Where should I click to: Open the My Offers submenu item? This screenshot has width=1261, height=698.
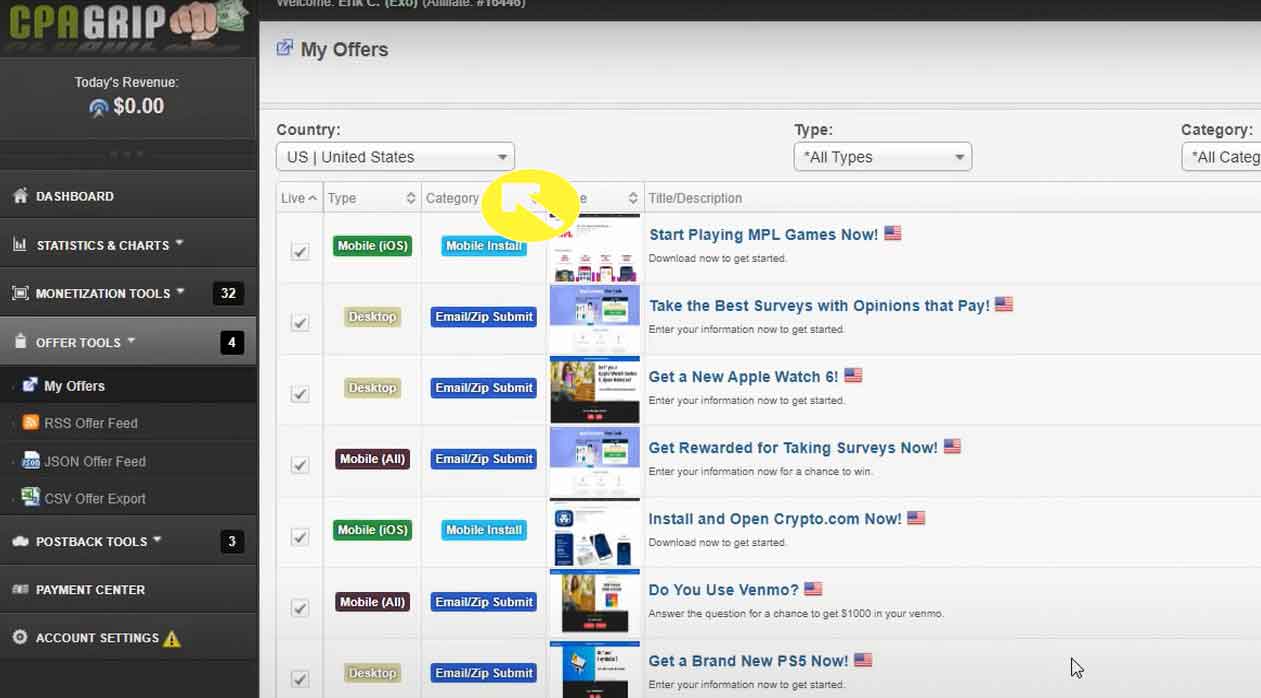tap(128, 385)
